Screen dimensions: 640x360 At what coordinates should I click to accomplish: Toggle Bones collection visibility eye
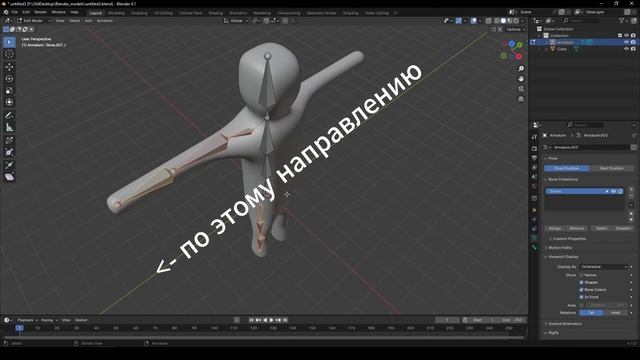click(613, 191)
